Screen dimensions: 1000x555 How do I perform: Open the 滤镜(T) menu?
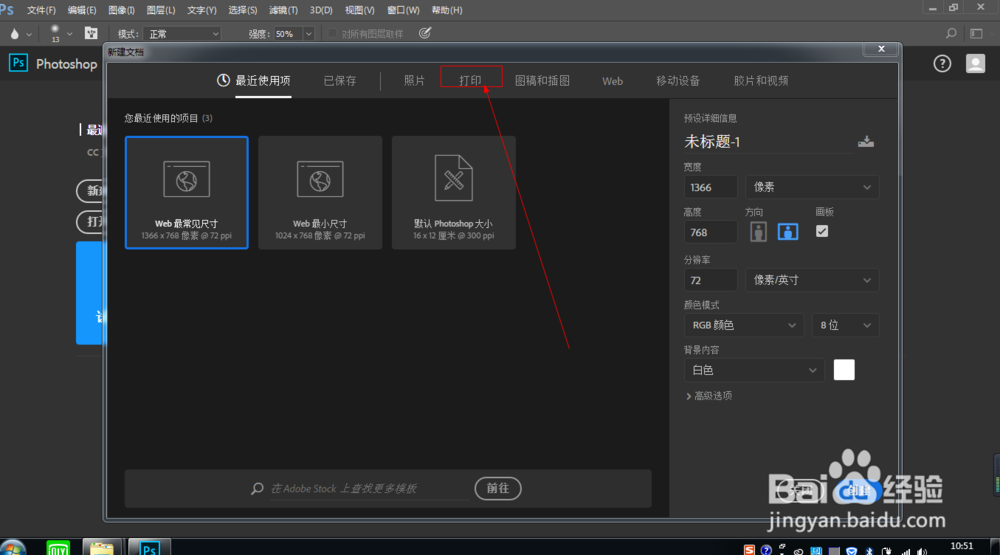pos(283,10)
